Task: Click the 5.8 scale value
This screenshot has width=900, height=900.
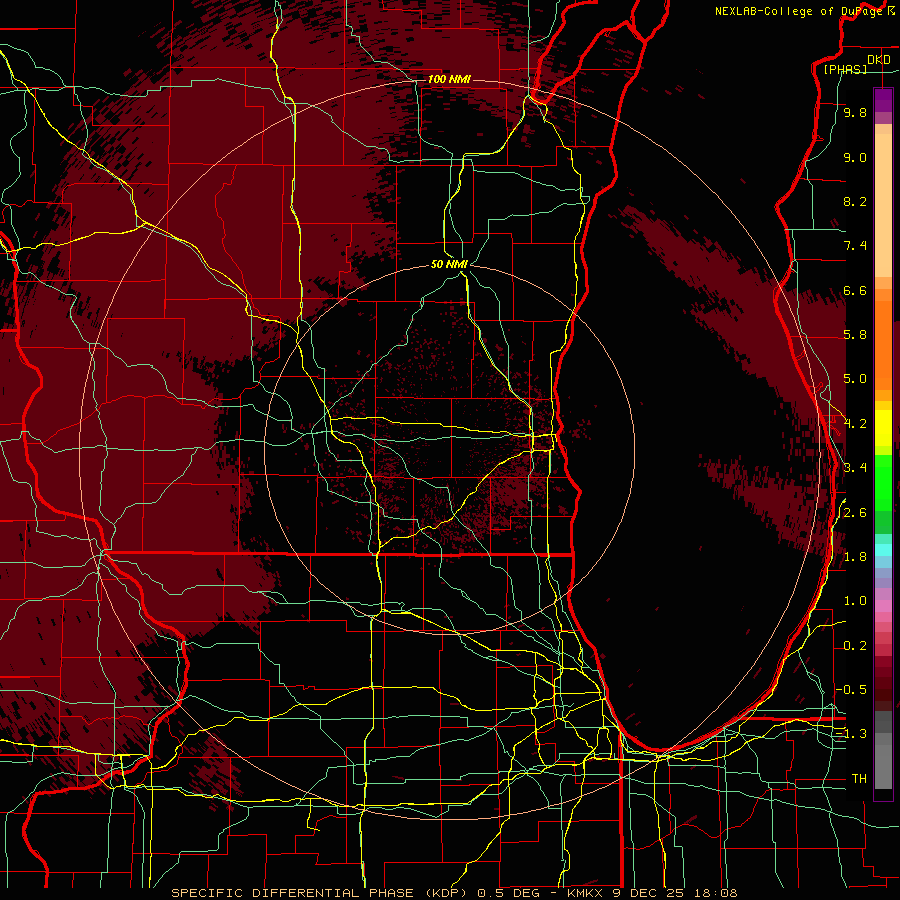Action: 855,335
